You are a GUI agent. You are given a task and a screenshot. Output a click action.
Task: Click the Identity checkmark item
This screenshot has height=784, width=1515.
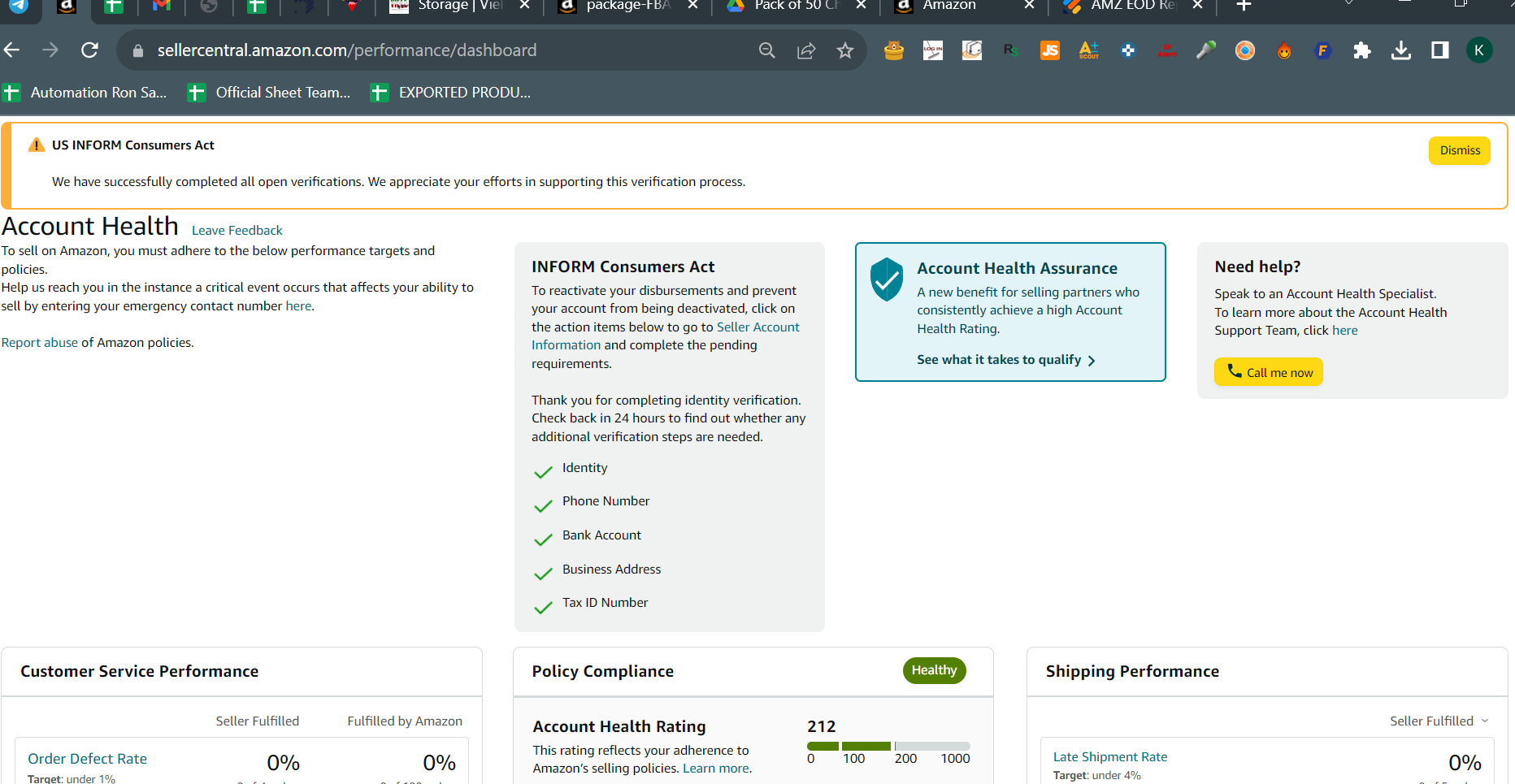[x=571, y=469]
